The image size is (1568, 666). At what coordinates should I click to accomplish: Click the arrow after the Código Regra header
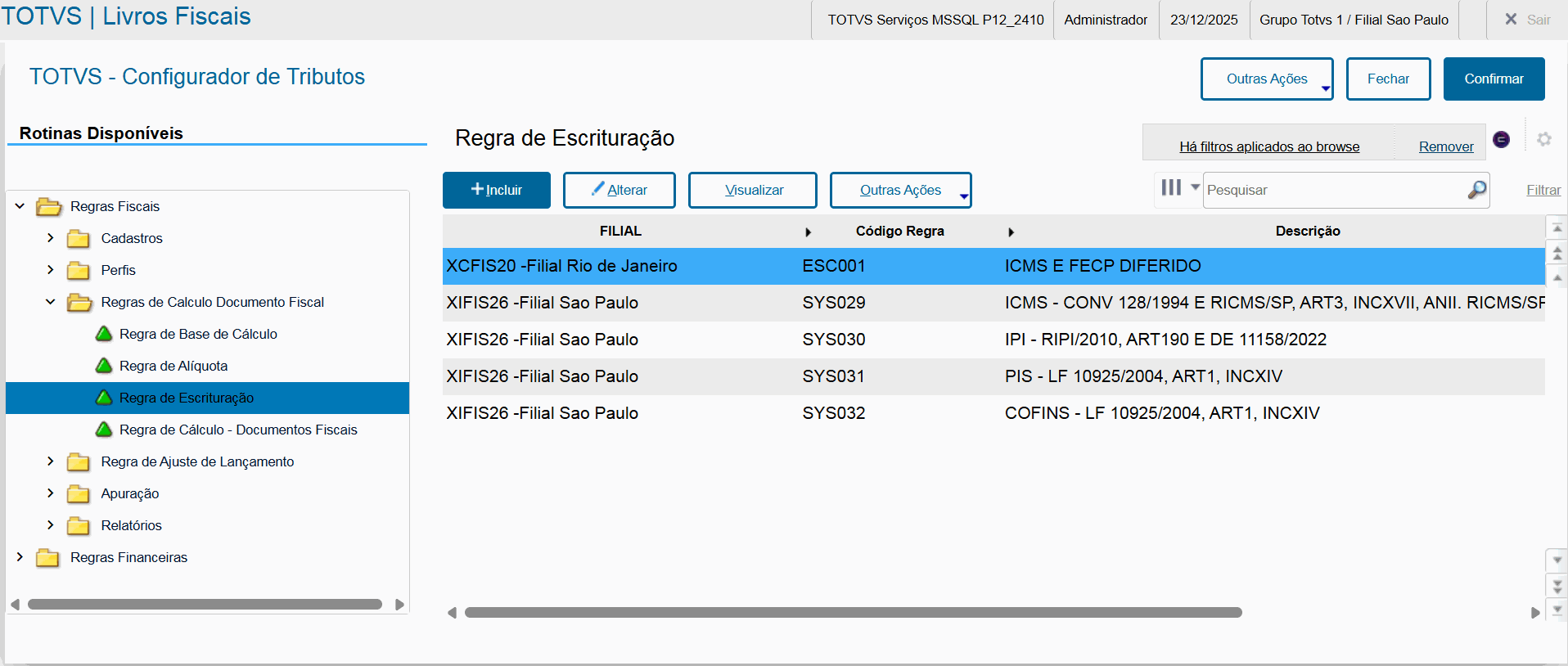(x=1012, y=232)
